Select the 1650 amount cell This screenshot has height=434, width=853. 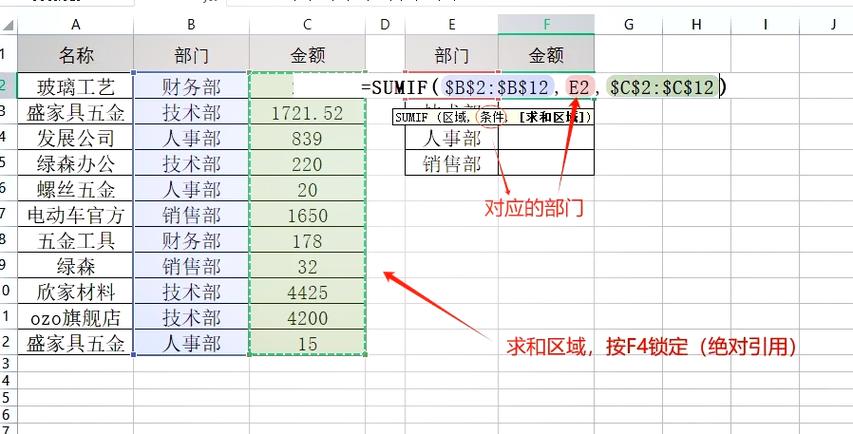tap(307, 215)
